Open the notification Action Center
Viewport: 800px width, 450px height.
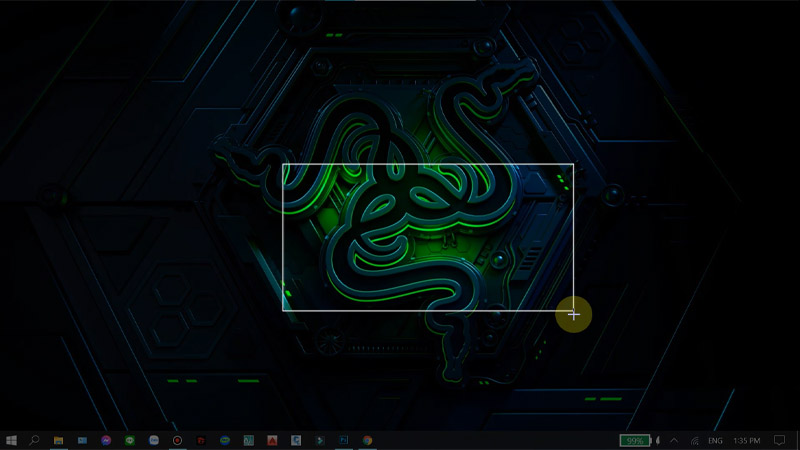click(780, 440)
